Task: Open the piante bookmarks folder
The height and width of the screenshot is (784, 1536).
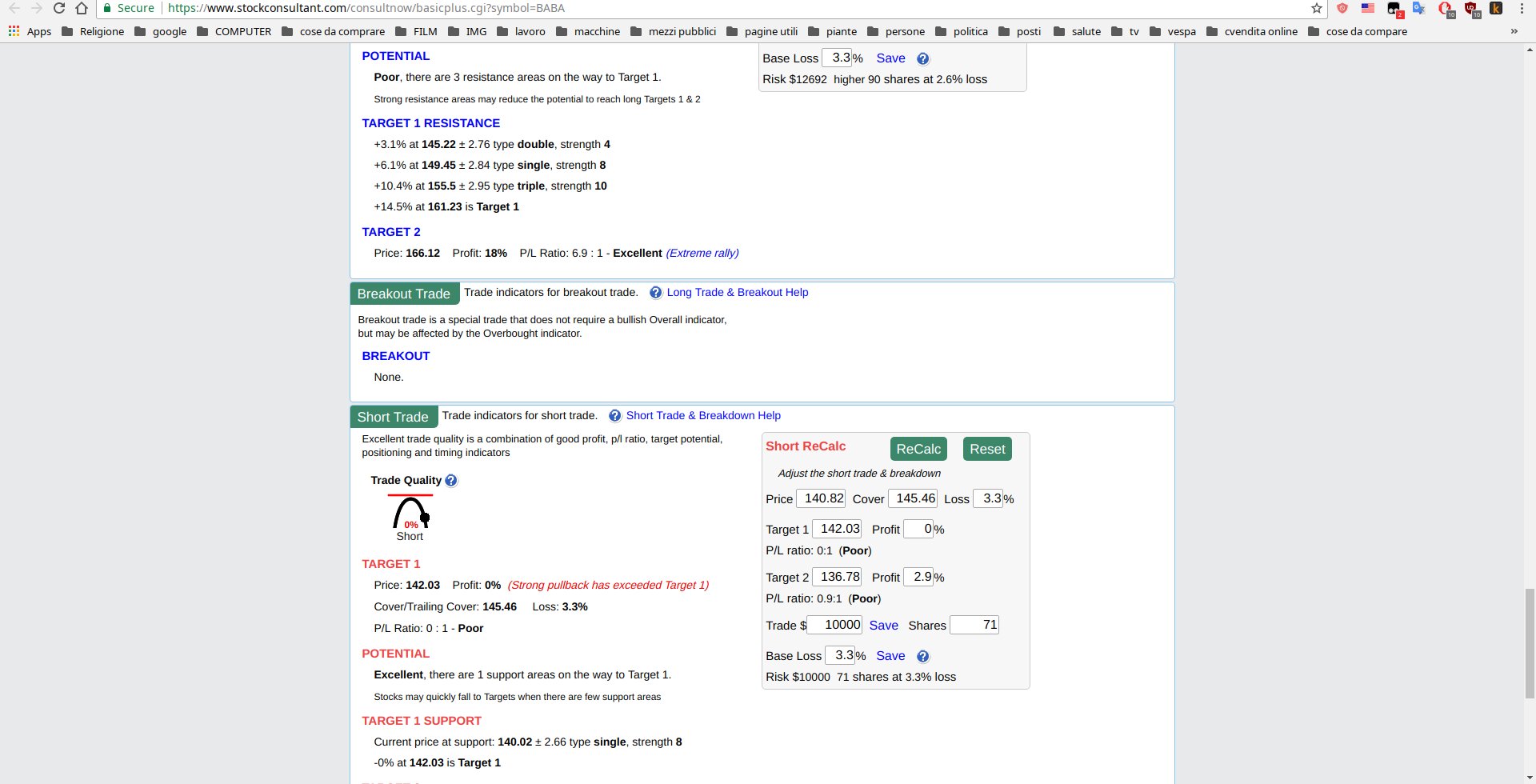Action: point(833,31)
